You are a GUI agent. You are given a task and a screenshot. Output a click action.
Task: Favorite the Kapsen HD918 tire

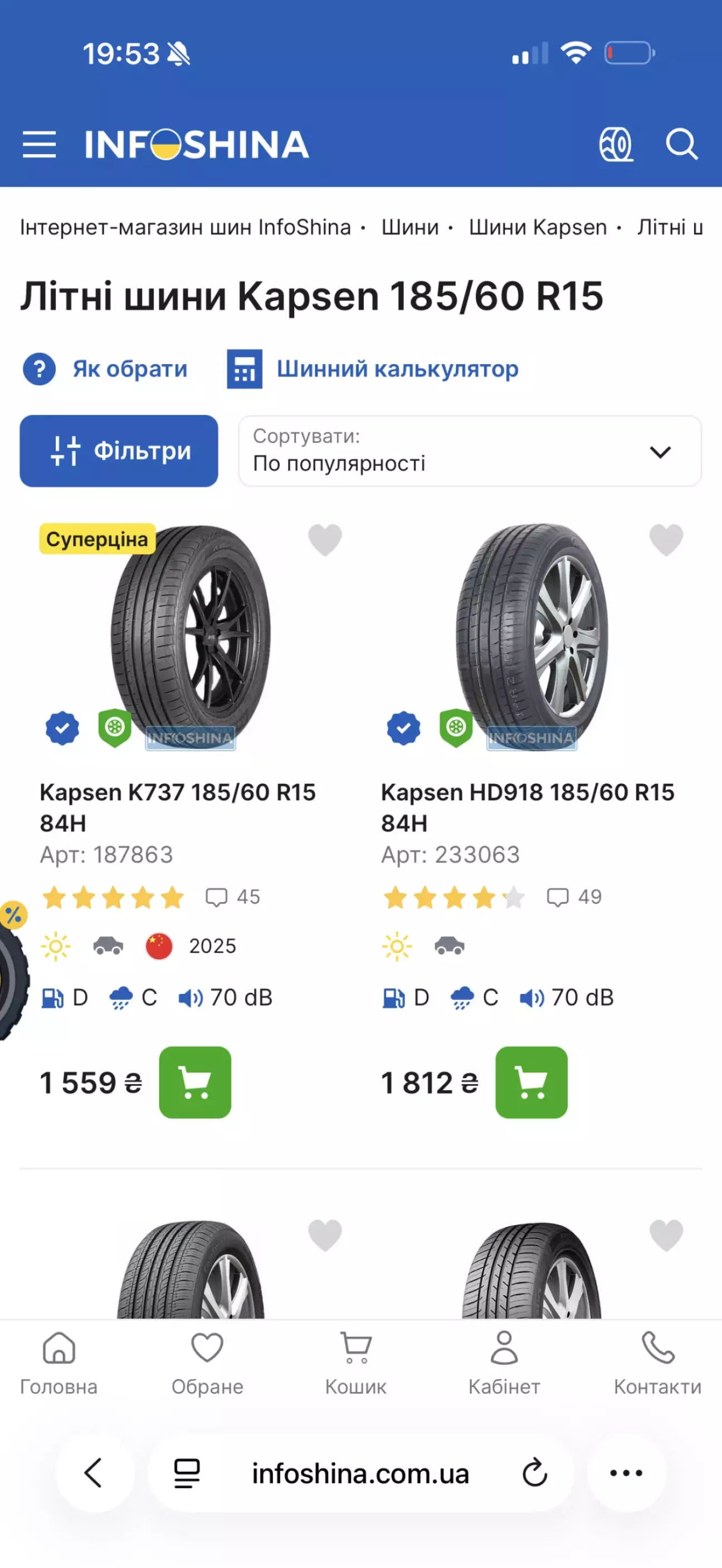666,540
